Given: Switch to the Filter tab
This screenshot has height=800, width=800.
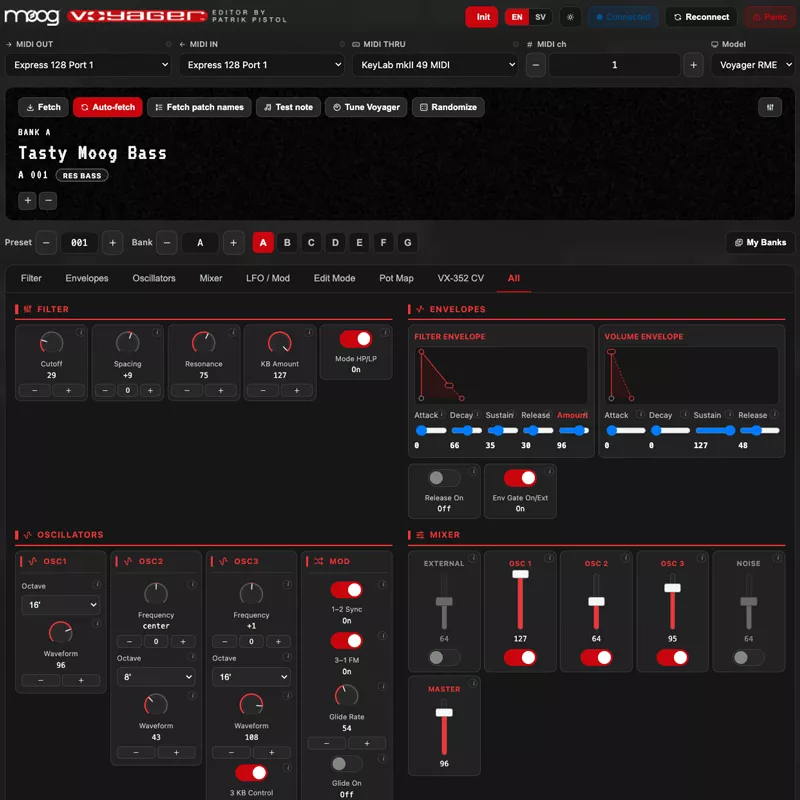Looking at the screenshot, I should [x=31, y=278].
